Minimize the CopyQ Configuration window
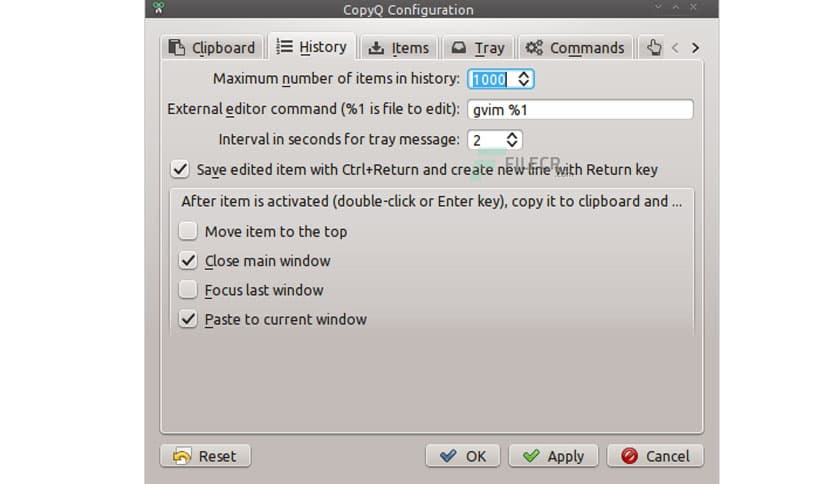Image resolution: width=836 pixels, height=484 pixels. click(x=658, y=7)
